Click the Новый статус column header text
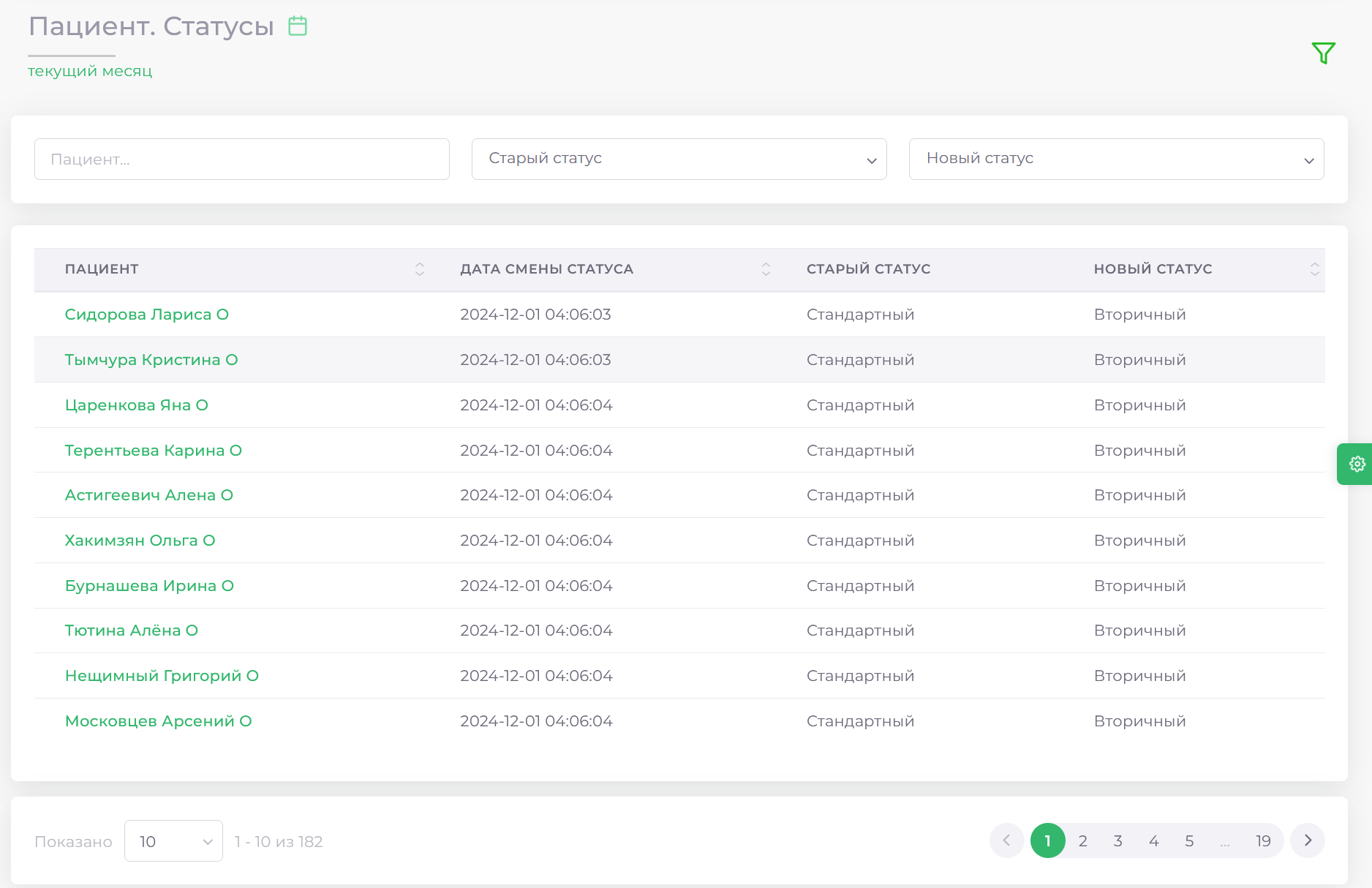 (1153, 269)
